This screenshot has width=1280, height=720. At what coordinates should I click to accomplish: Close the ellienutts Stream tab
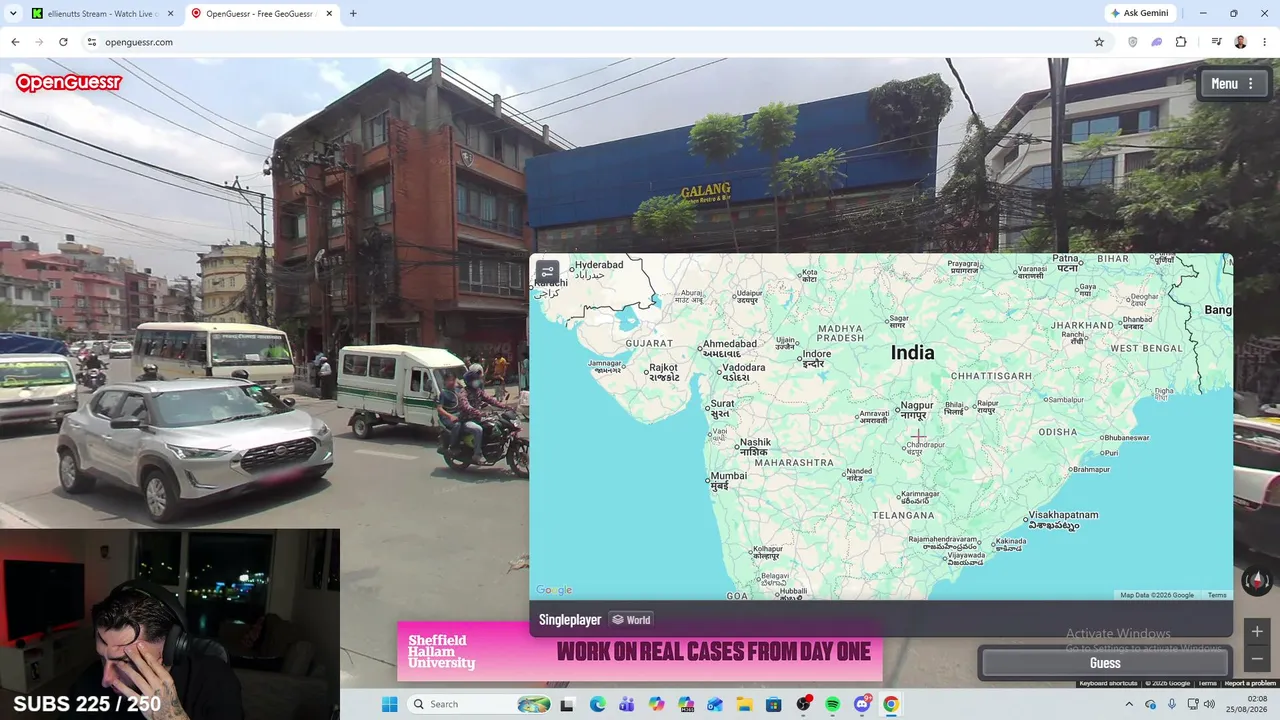pyautogui.click(x=169, y=13)
